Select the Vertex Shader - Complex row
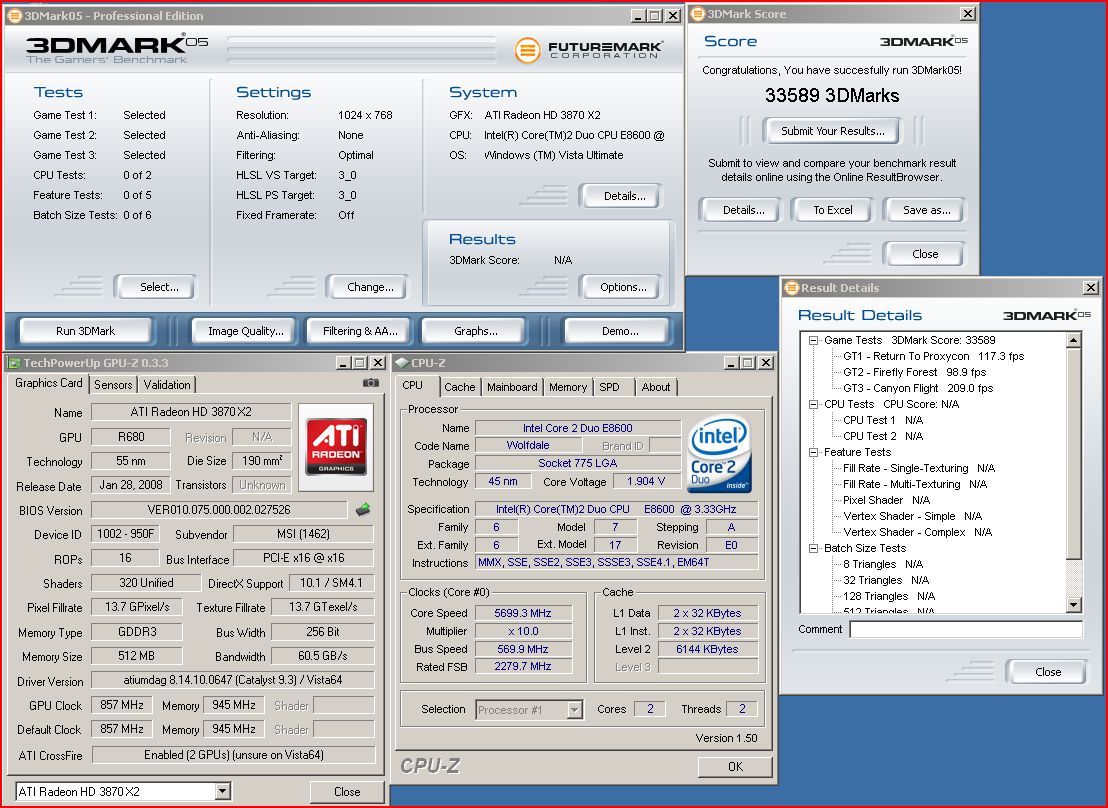Screen dimensions: 1108x808 (x=917, y=532)
